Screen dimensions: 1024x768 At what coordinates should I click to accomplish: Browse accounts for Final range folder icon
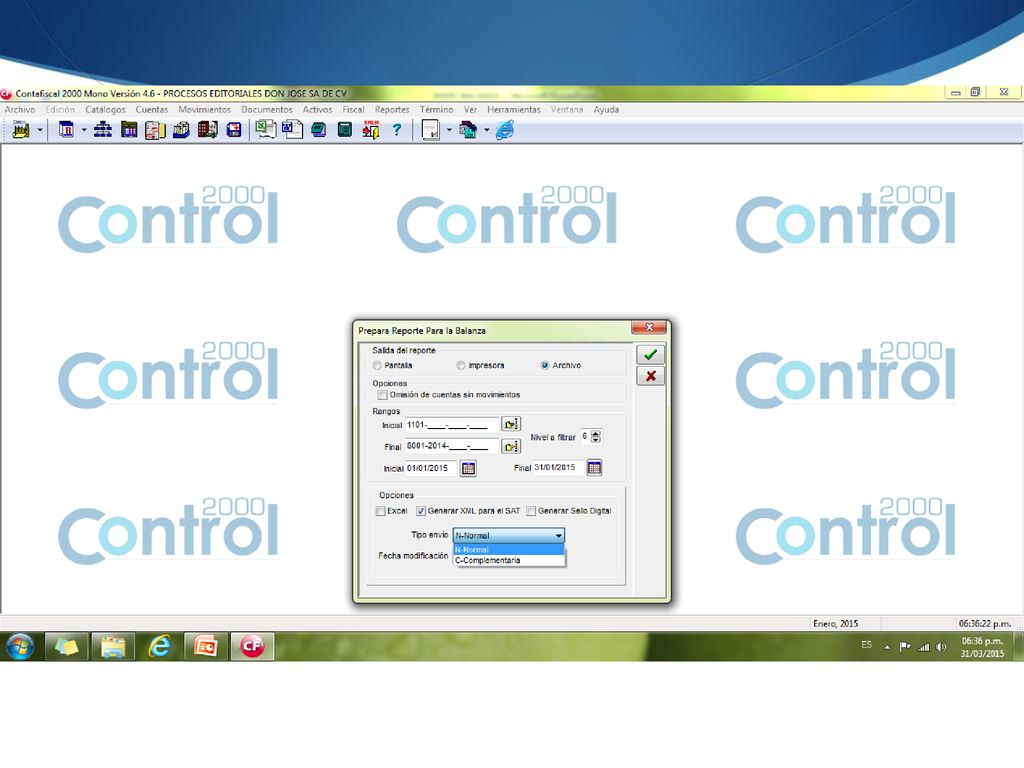pyautogui.click(x=511, y=447)
